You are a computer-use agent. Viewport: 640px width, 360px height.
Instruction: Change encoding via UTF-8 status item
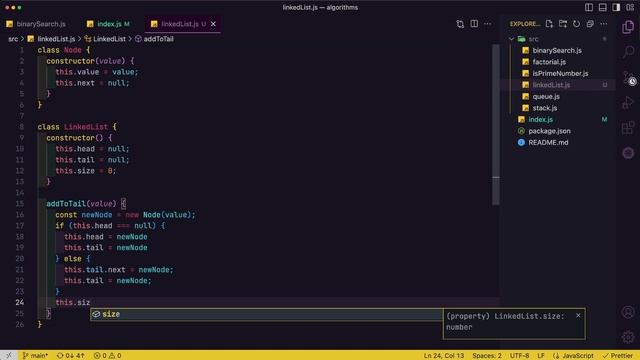point(519,356)
